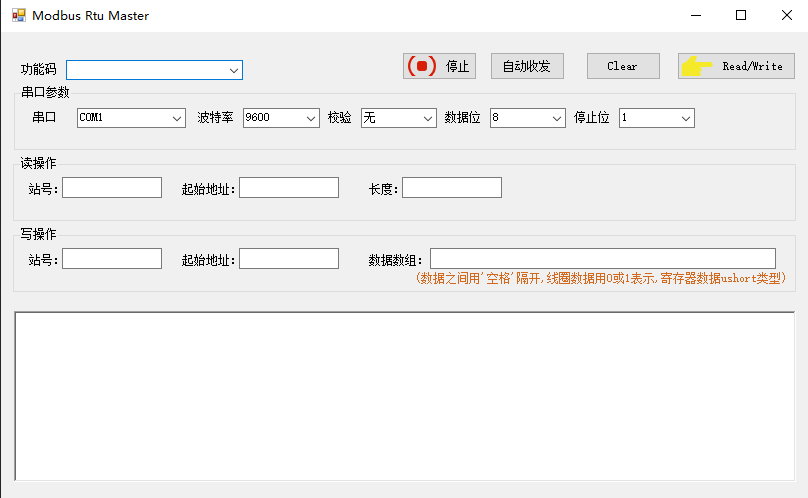This screenshot has width=808, height=498.
Task: Click the 串口参数 group label
Action: 45,93
